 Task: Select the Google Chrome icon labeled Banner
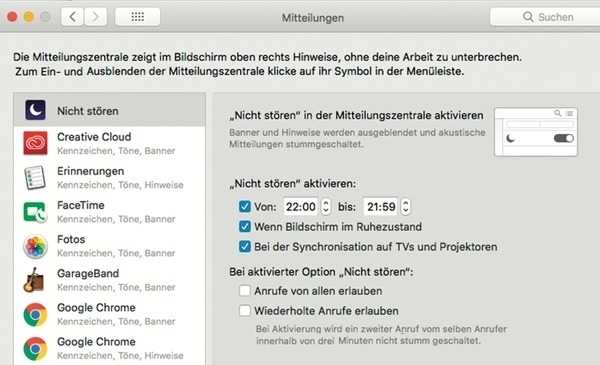[35, 314]
